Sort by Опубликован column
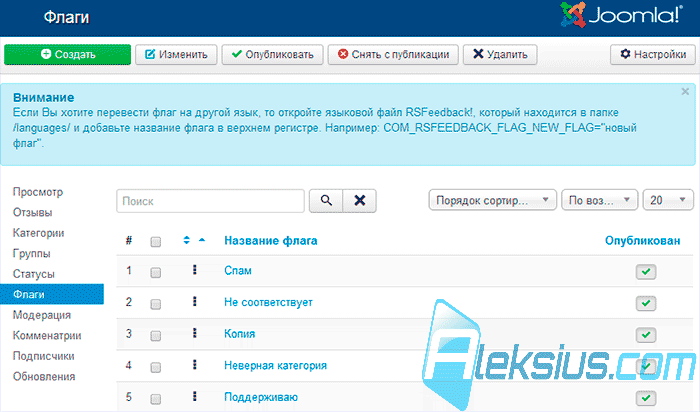Image resolution: width=700 pixels, height=412 pixels. pyautogui.click(x=642, y=241)
